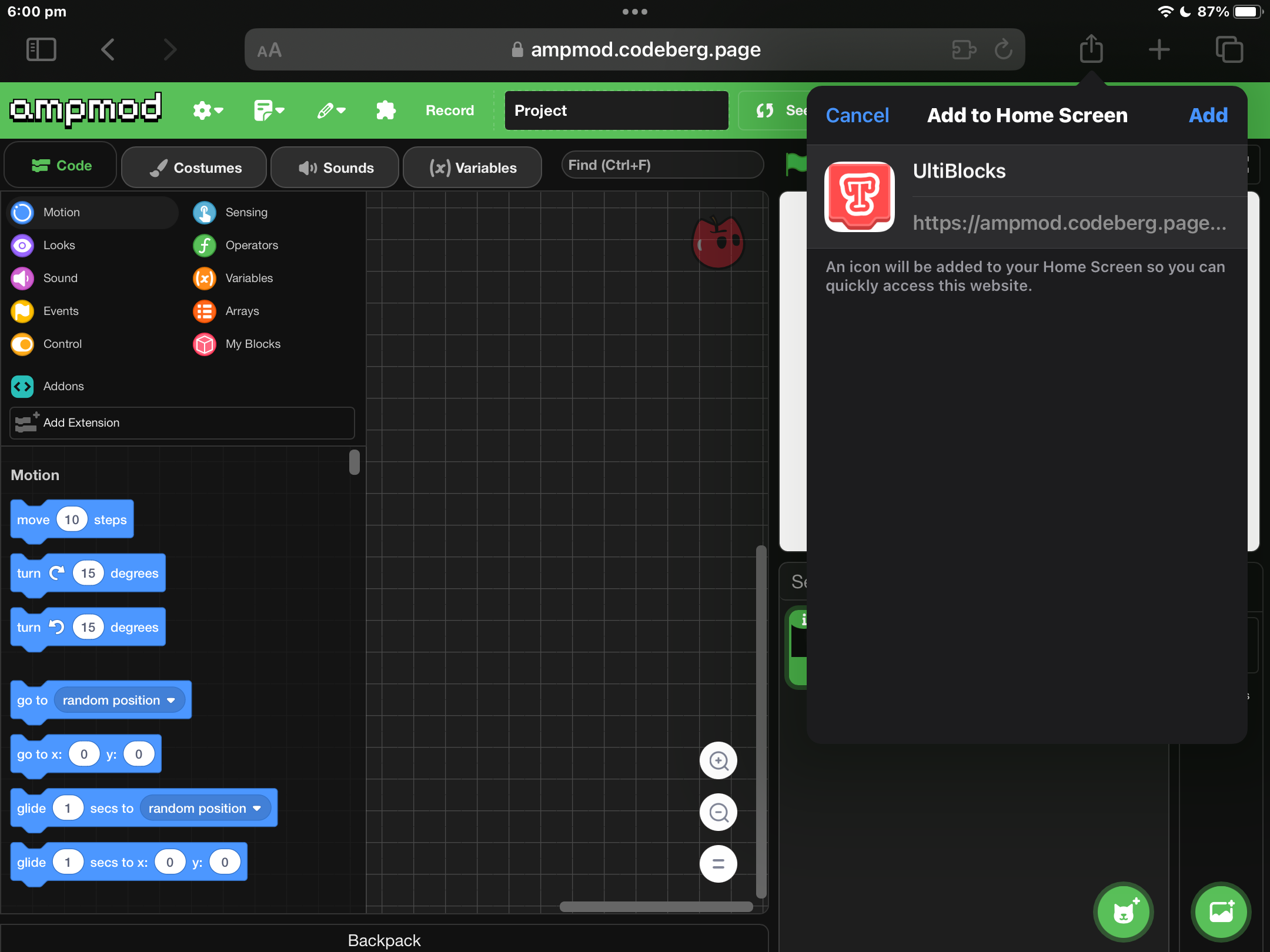The image size is (1270, 952).
Task: Edit the Project title field
Action: 616,110
